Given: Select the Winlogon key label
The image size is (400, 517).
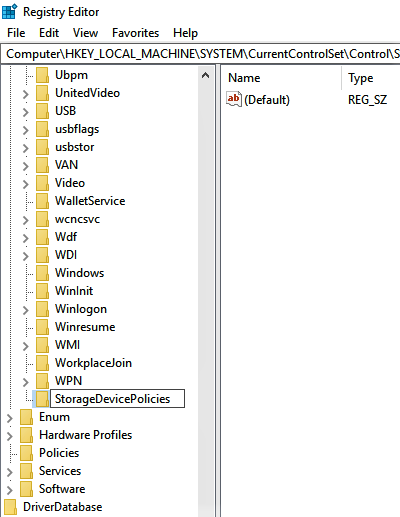Looking at the screenshot, I should click(81, 309).
